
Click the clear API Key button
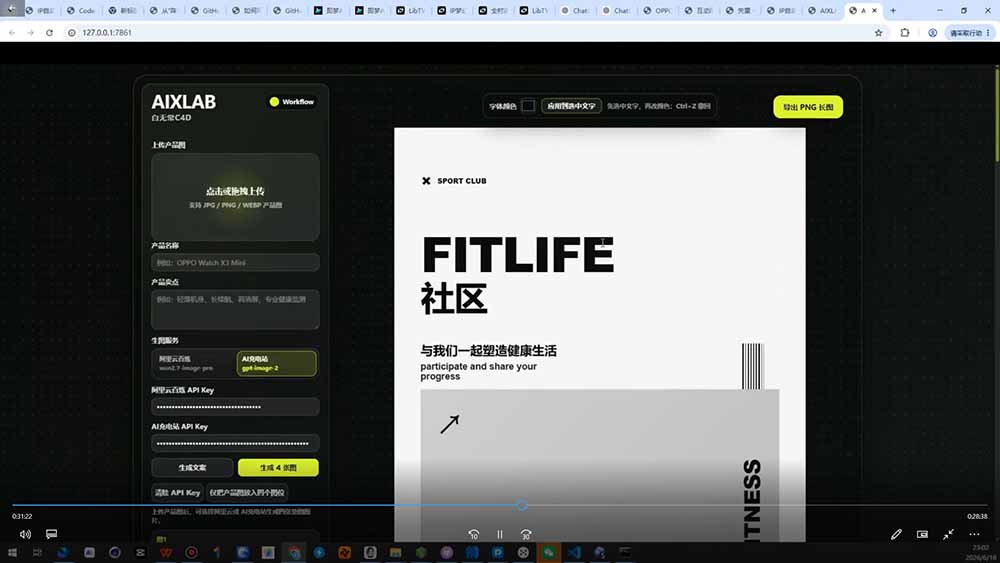pyautogui.click(x=177, y=492)
